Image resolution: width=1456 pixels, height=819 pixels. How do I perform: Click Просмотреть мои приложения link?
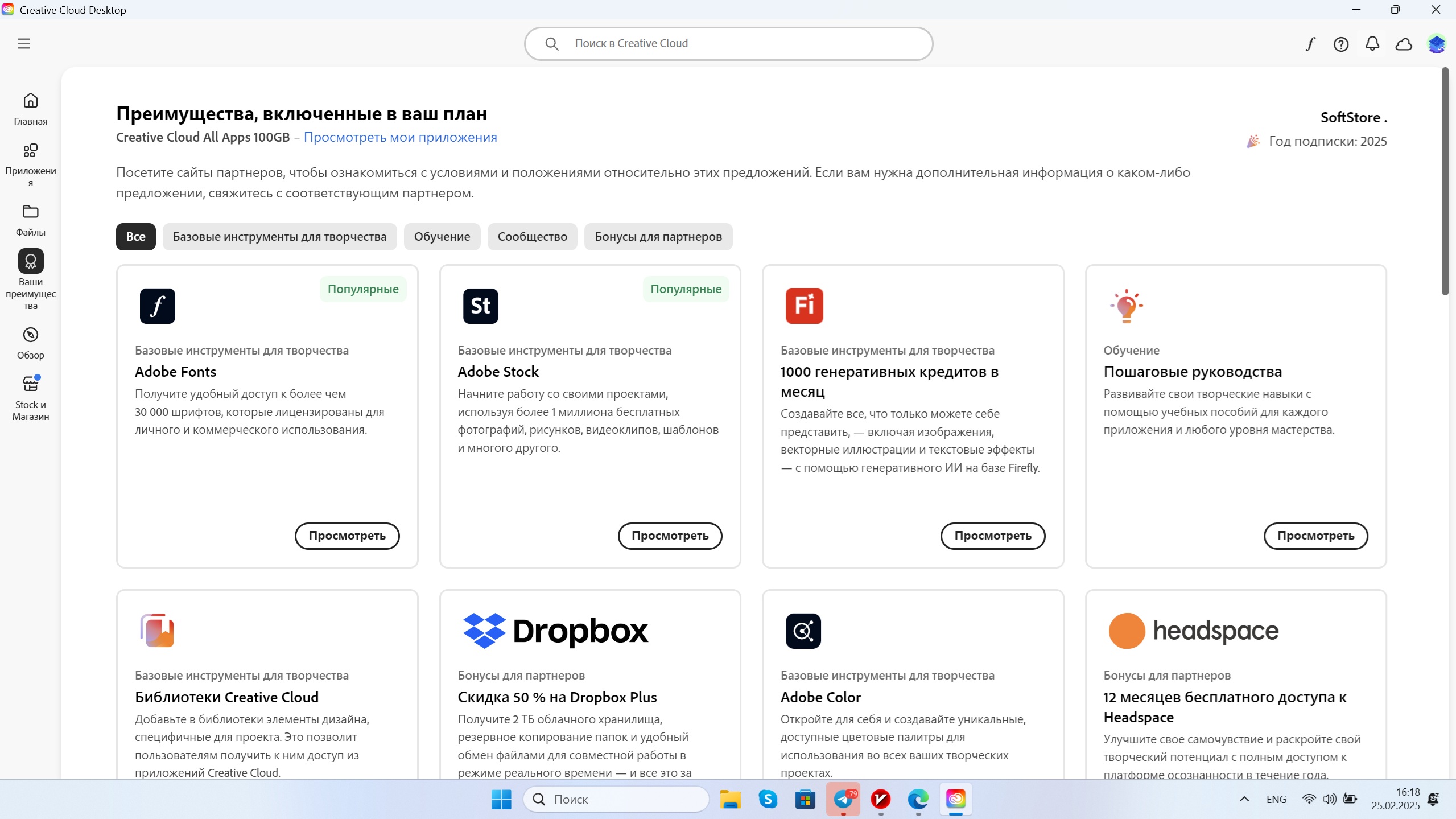coord(400,137)
